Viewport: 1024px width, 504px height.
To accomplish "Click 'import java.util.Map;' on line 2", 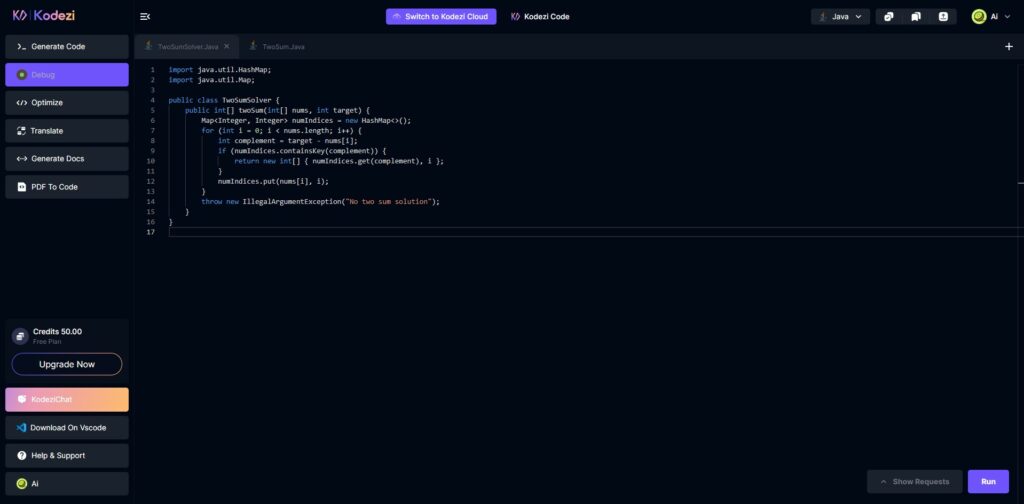I will click(212, 80).
